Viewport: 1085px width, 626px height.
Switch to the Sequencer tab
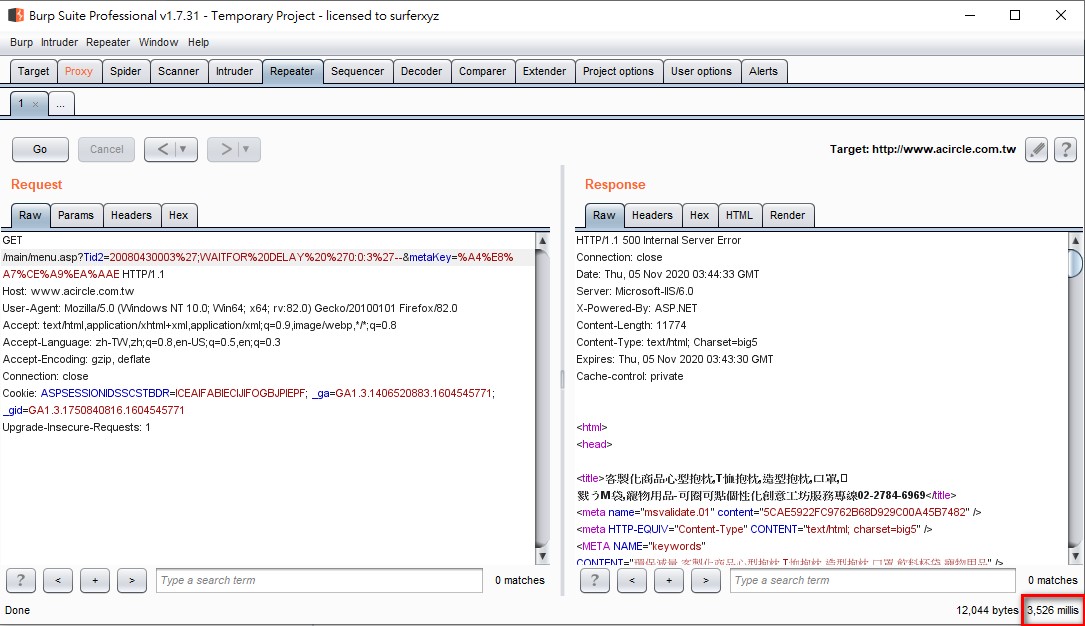click(358, 71)
